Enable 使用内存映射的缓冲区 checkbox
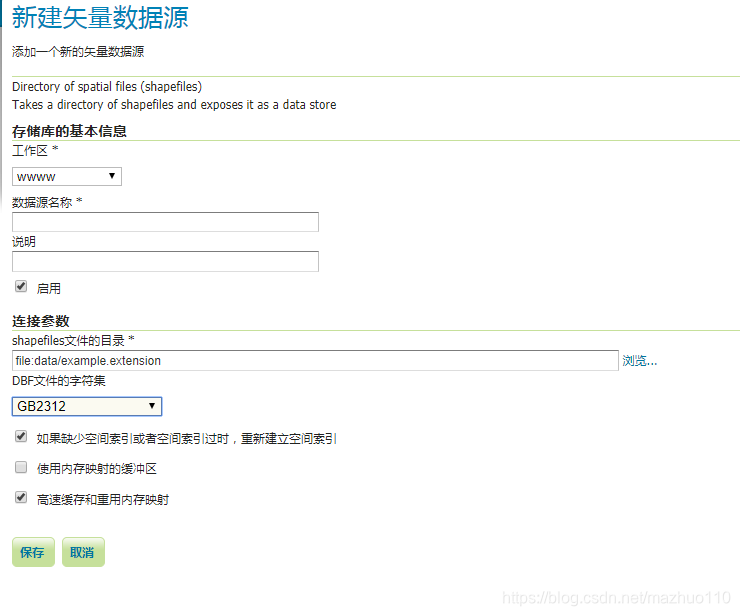 tap(21, 467)
